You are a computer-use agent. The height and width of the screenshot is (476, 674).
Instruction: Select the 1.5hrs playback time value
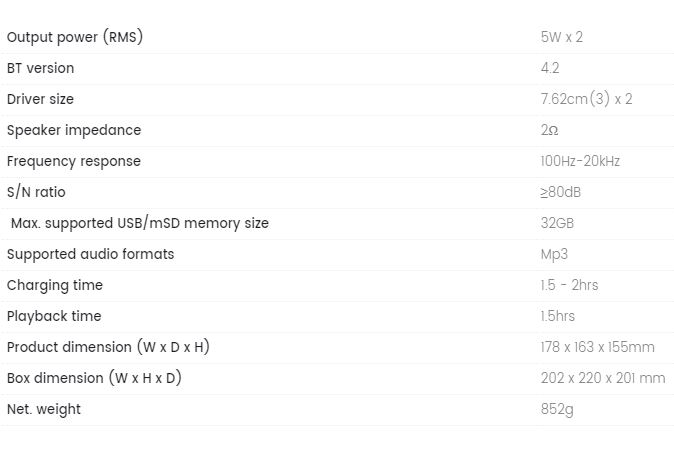click(558, 316)
